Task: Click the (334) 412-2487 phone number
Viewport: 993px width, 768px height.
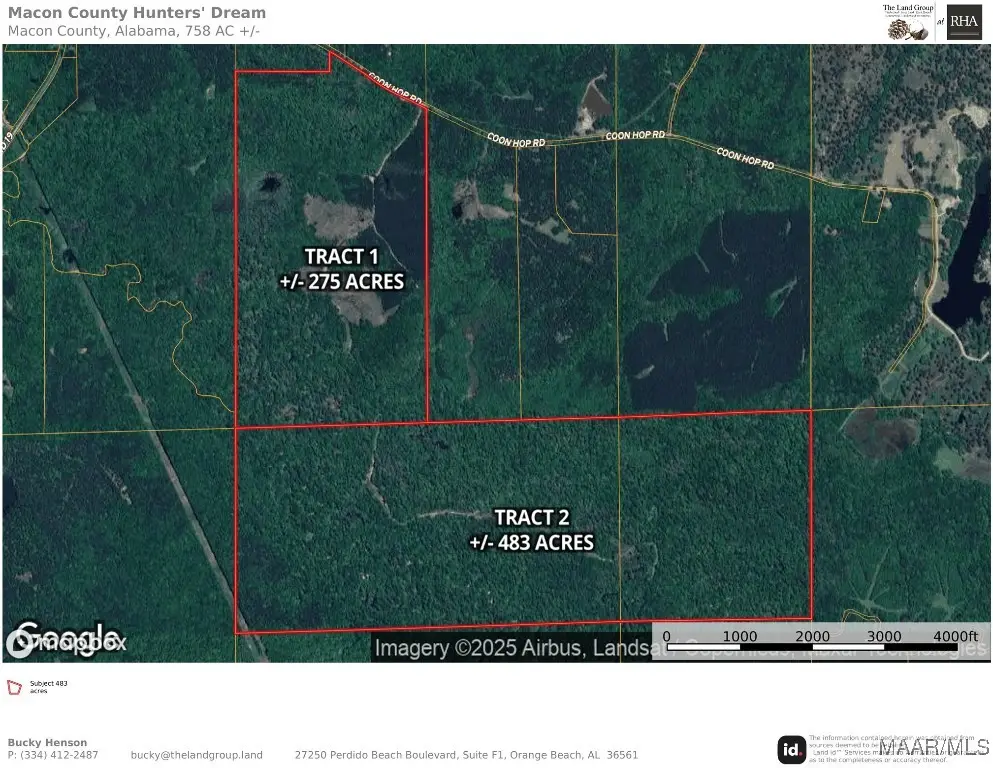Action: (x=53, y=755)
